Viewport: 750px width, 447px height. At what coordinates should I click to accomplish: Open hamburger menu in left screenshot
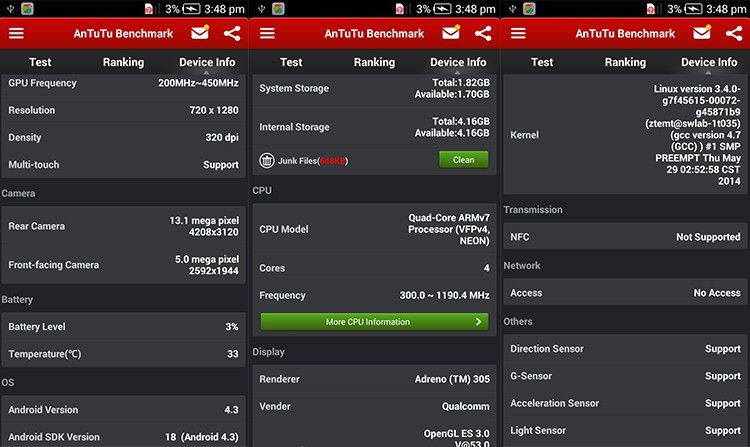16,33
